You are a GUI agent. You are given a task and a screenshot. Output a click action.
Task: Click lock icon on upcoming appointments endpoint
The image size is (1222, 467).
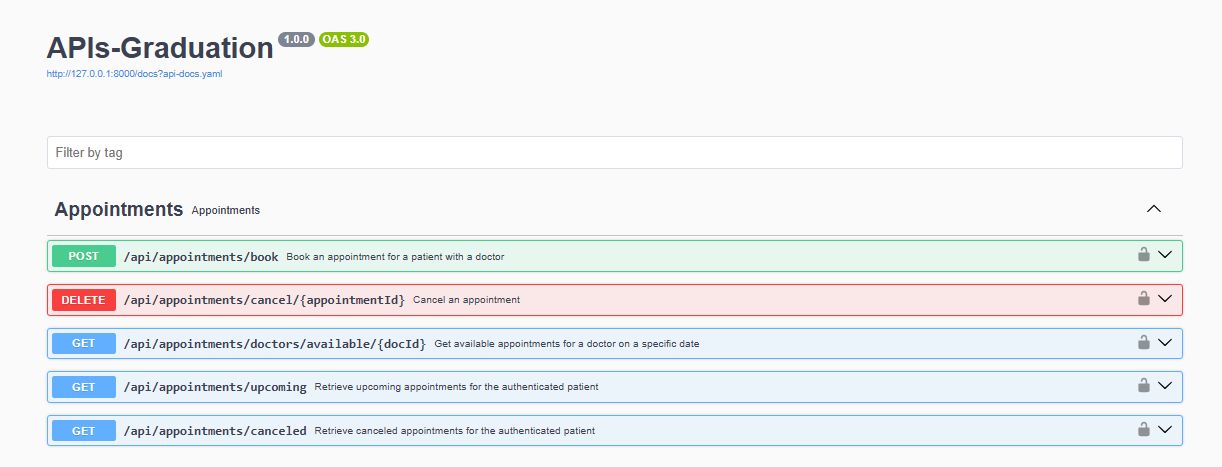(1143, 385)
